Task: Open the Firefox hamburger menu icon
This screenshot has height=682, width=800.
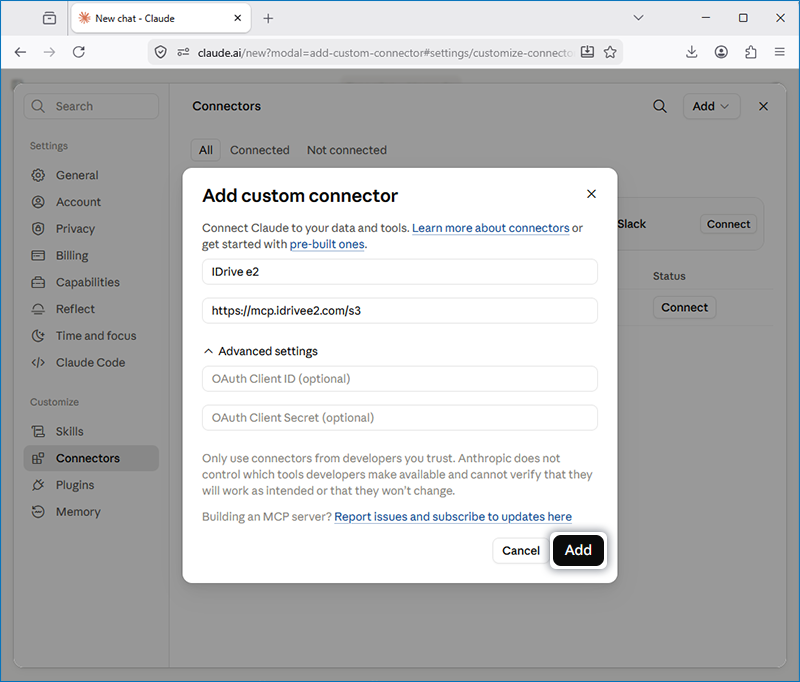Action: [x=780, y=52]
